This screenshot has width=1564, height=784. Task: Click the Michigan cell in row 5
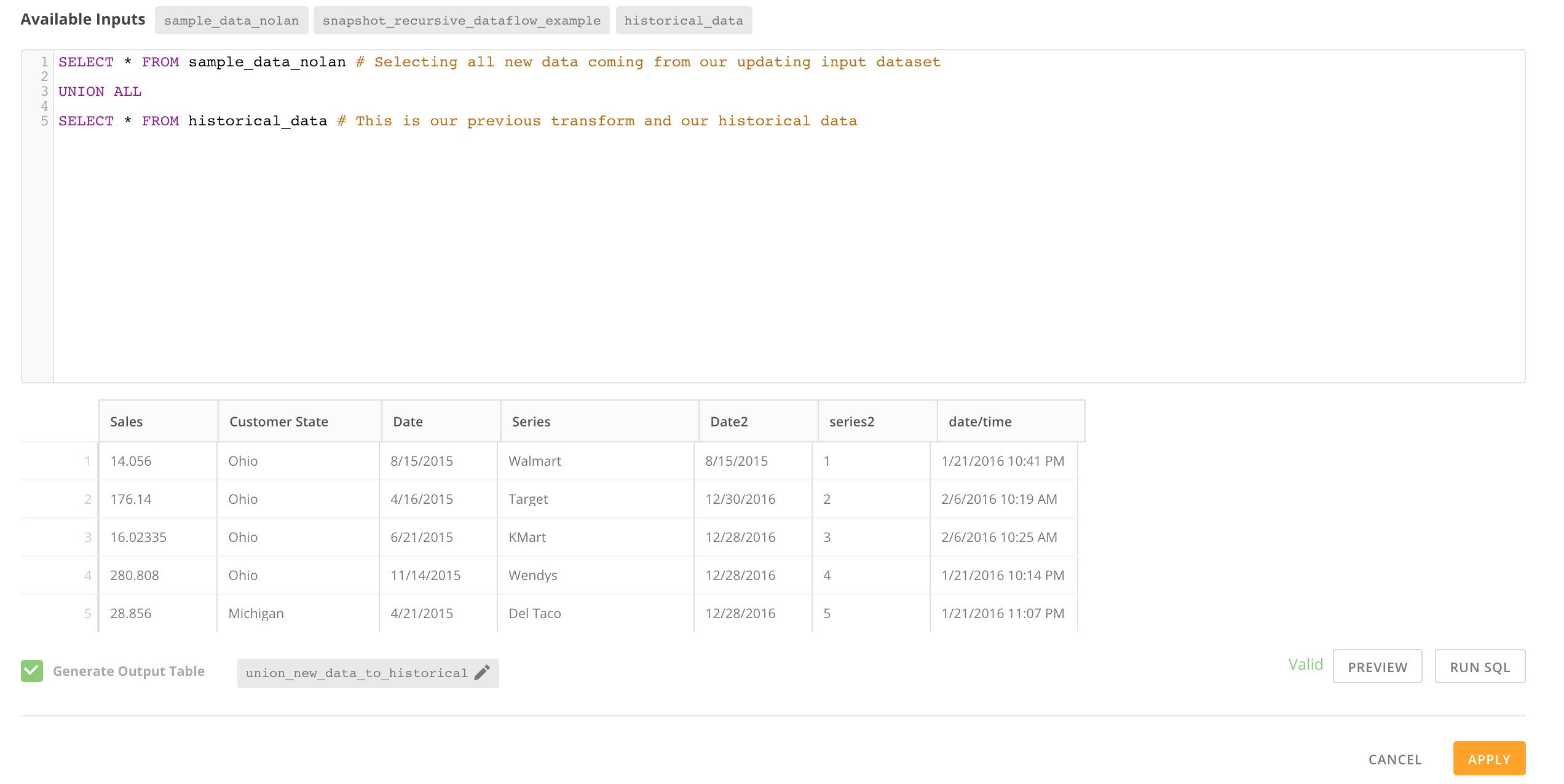256,613
